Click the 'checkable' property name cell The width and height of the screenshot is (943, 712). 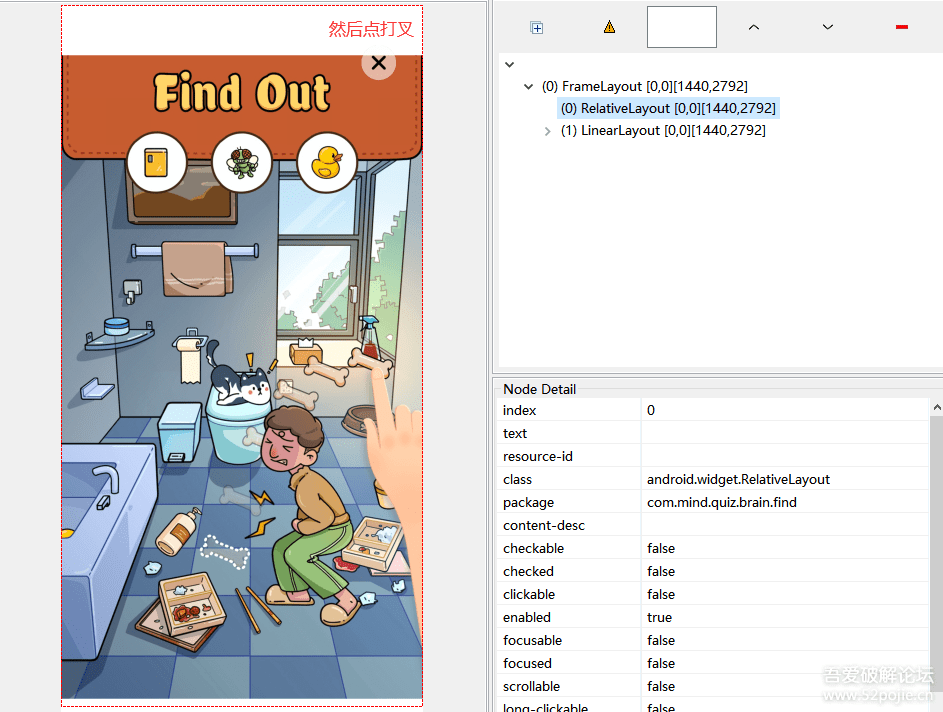click(568, 548)
